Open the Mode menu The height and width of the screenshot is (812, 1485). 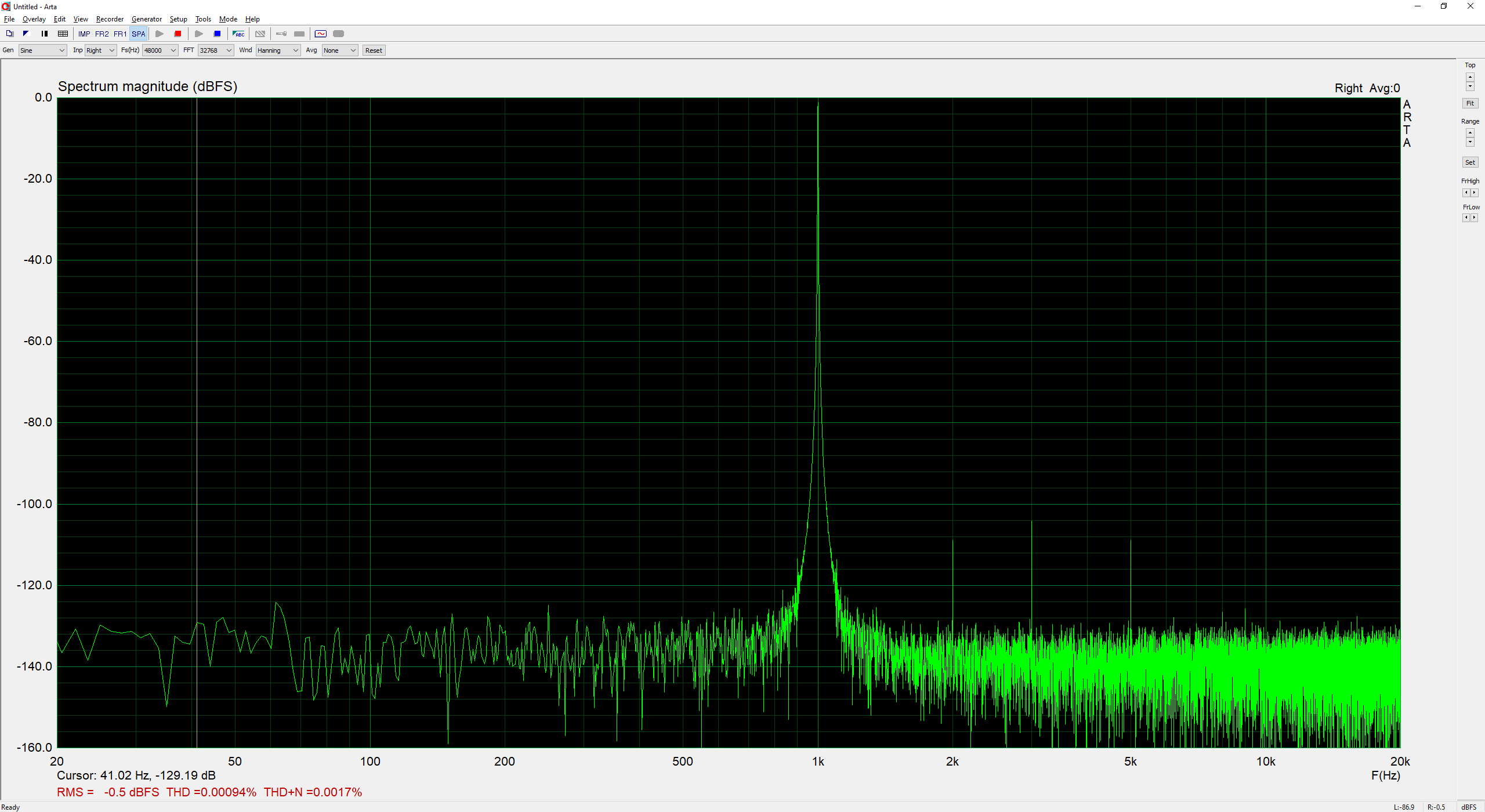pyautogui.click(x=228, y=19)
